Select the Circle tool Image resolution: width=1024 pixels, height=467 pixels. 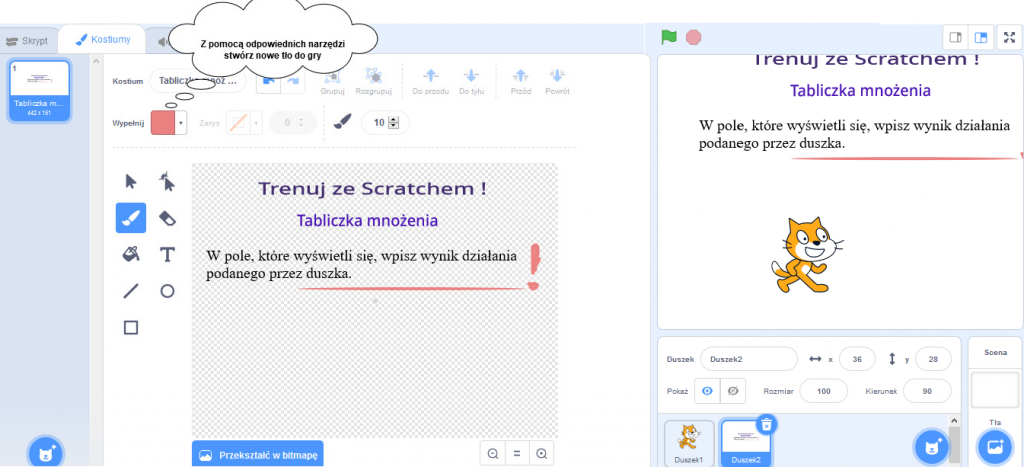[167, 291]
